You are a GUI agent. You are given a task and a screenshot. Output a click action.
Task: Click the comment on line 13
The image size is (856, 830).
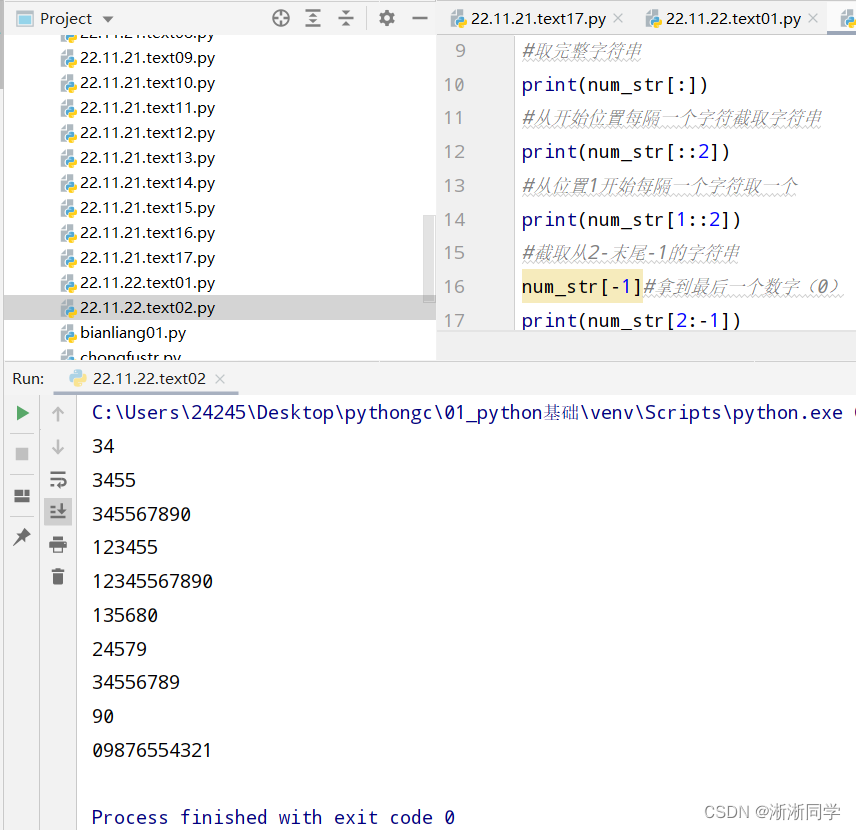click(659, 186)
